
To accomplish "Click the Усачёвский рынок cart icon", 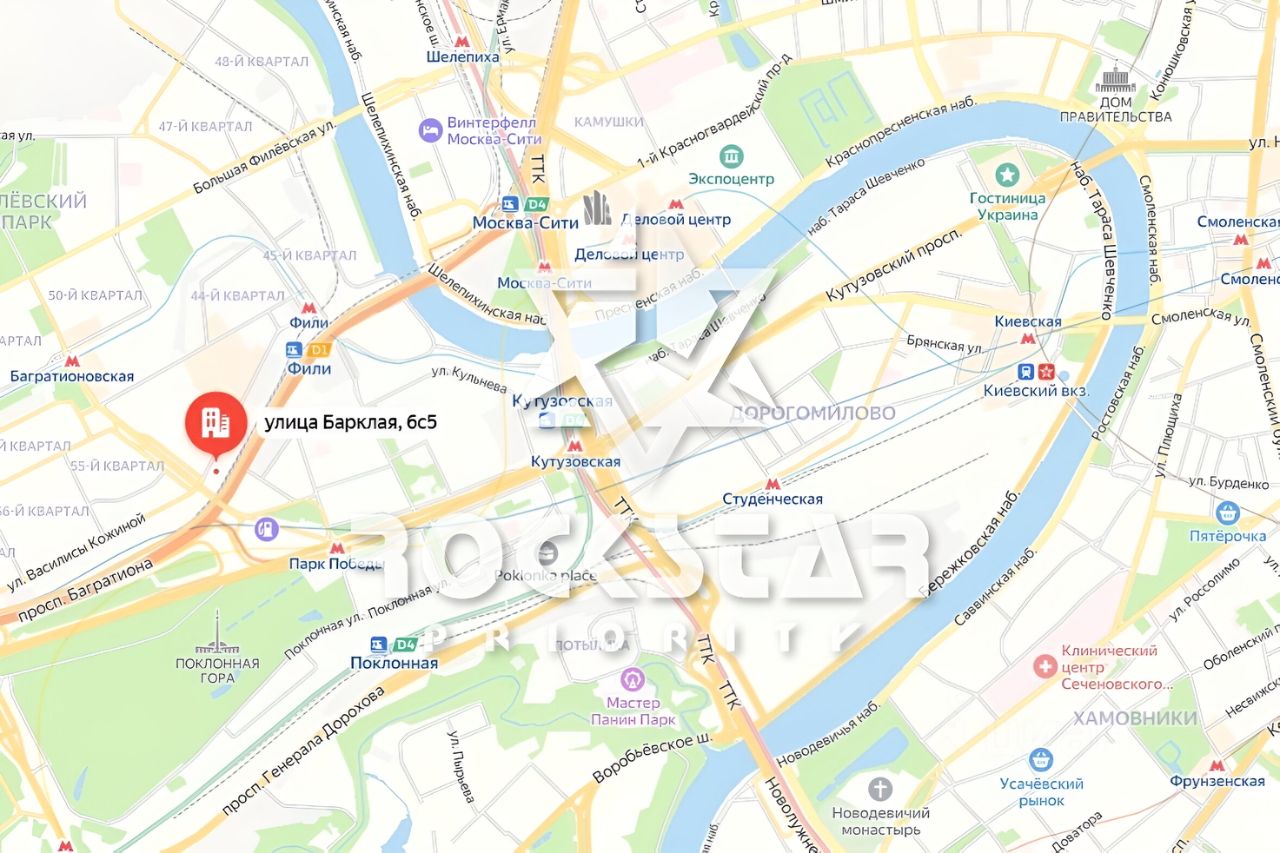I will (1041, 761).
